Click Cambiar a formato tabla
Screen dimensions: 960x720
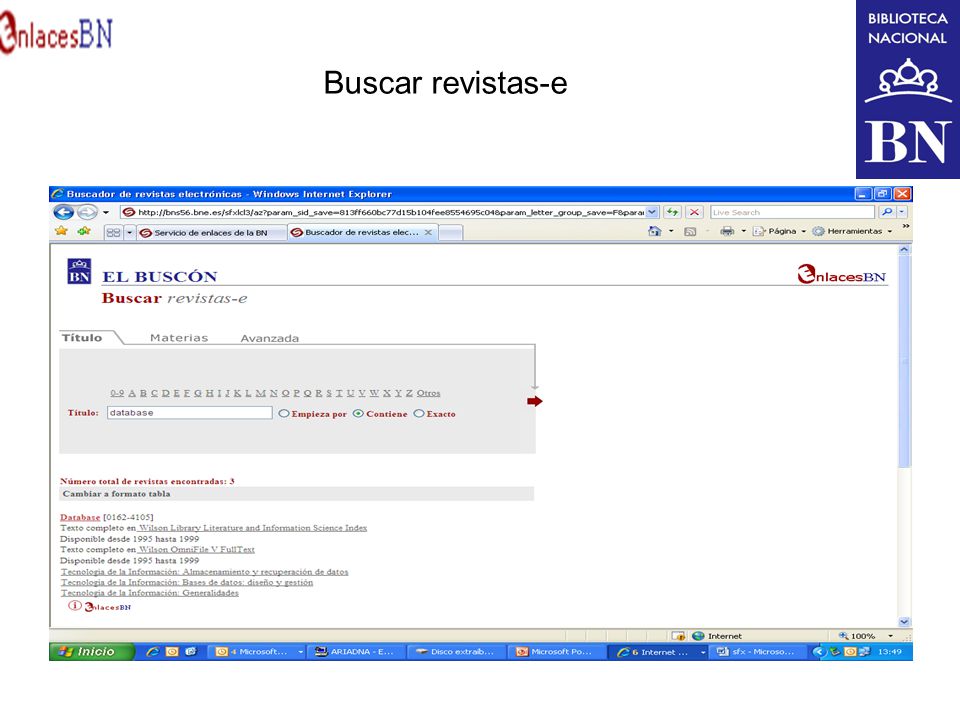116,493
